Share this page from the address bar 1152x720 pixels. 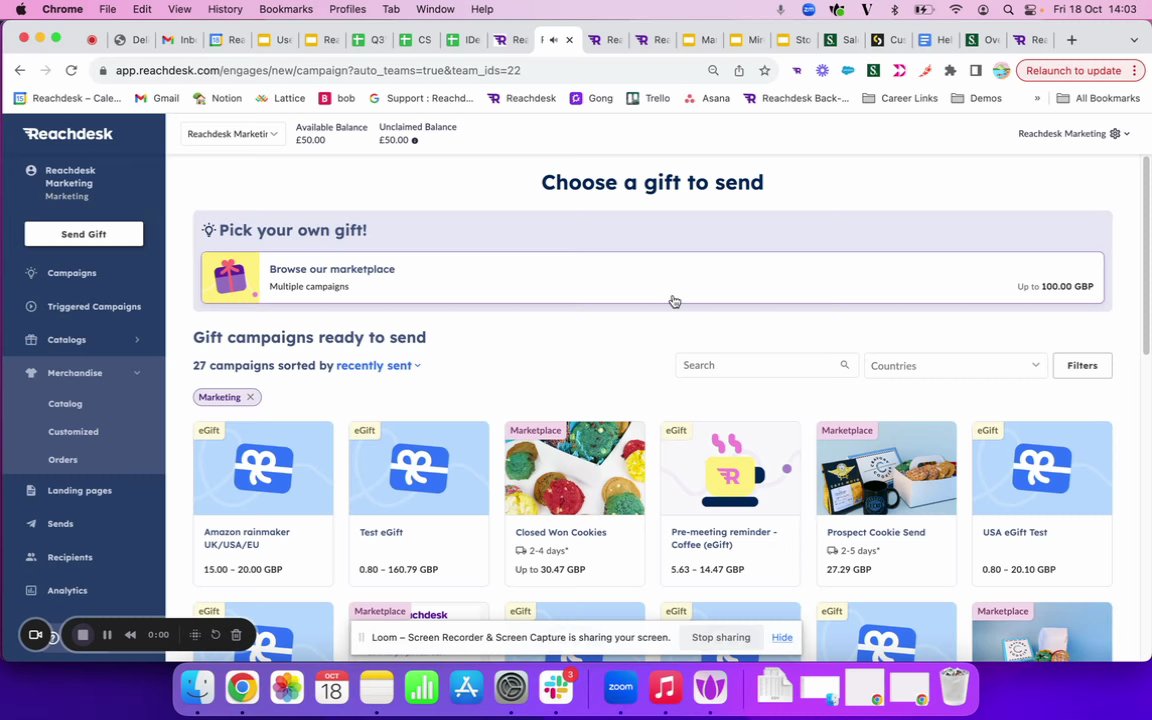[739, 71]
